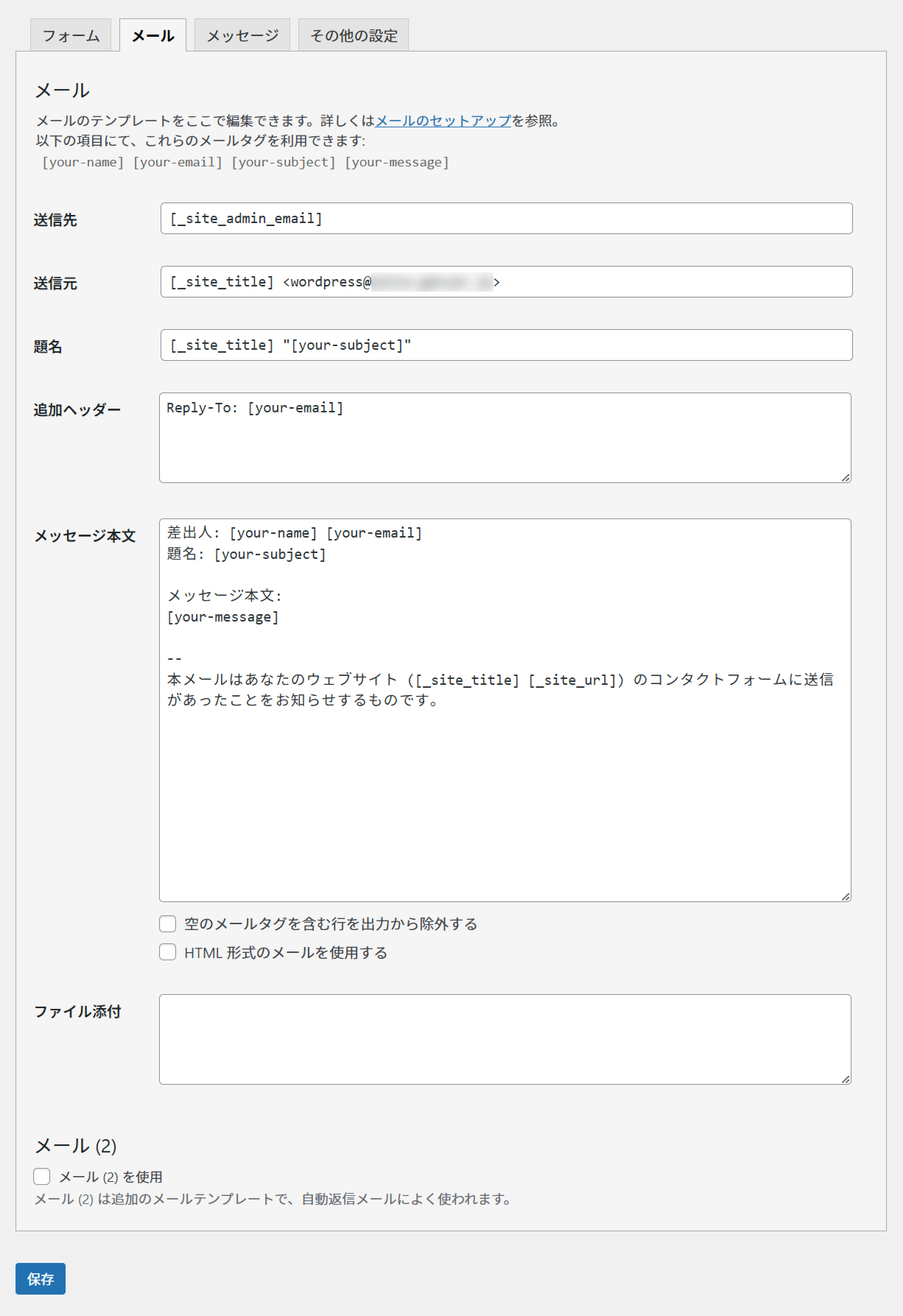The image size is (903, 1316).
Task: Click the 送信先 input field
Action: [x=506, y=219]
